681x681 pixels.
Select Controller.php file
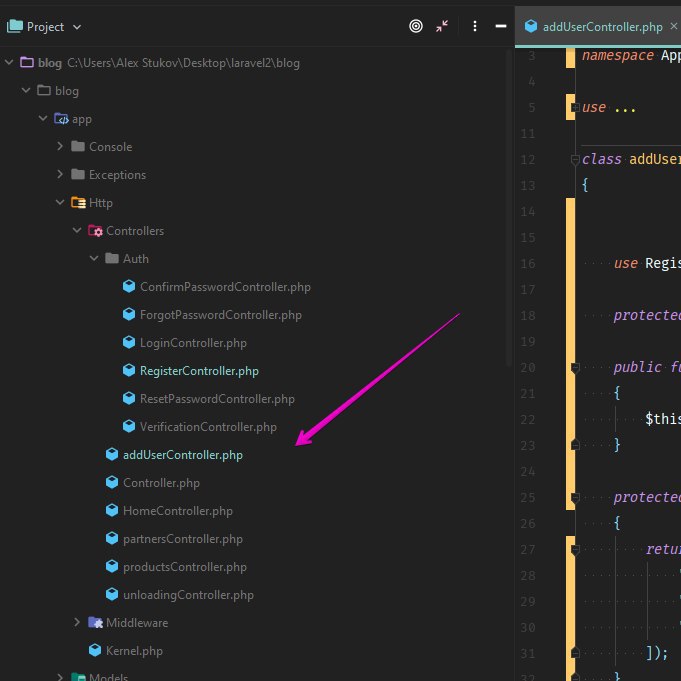point(161,483)
